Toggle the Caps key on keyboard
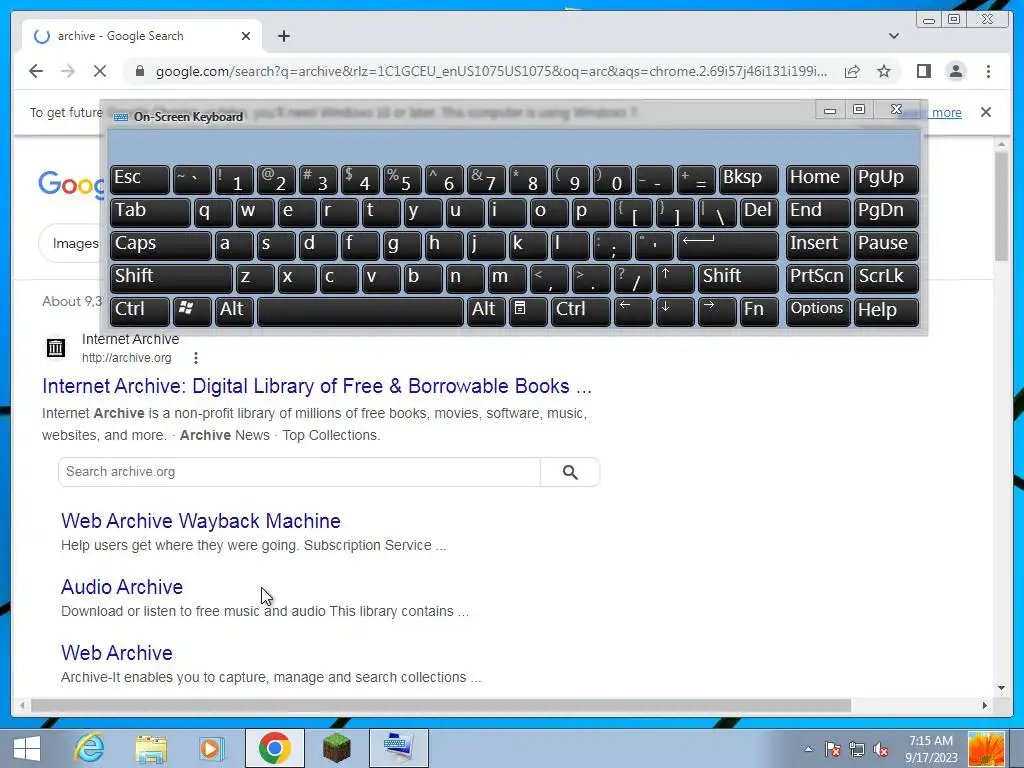This screenshot has height=768, width=1024. coord(161,244)
